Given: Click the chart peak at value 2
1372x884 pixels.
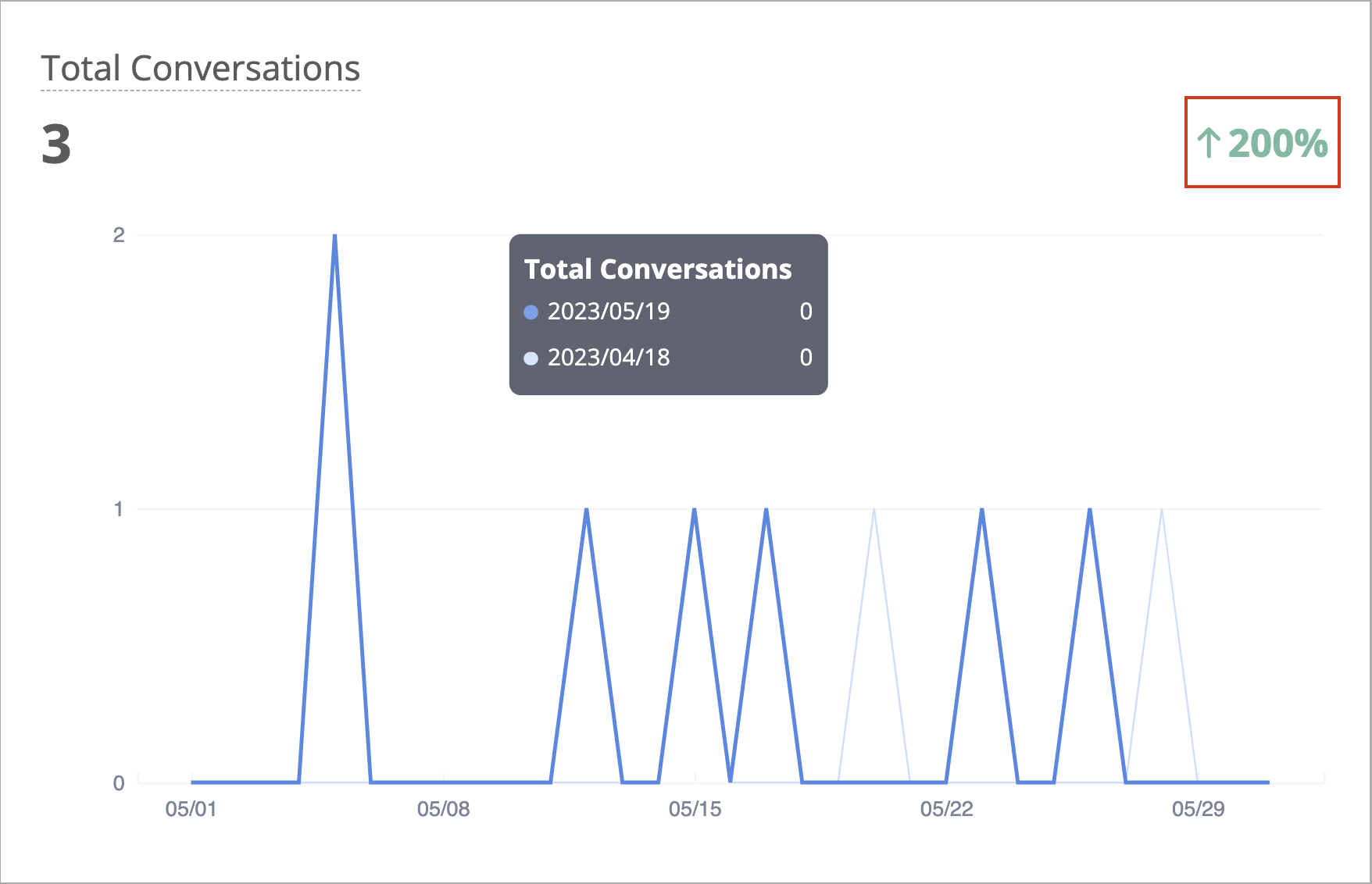Looking at the screenshot, I should (334, 236).
